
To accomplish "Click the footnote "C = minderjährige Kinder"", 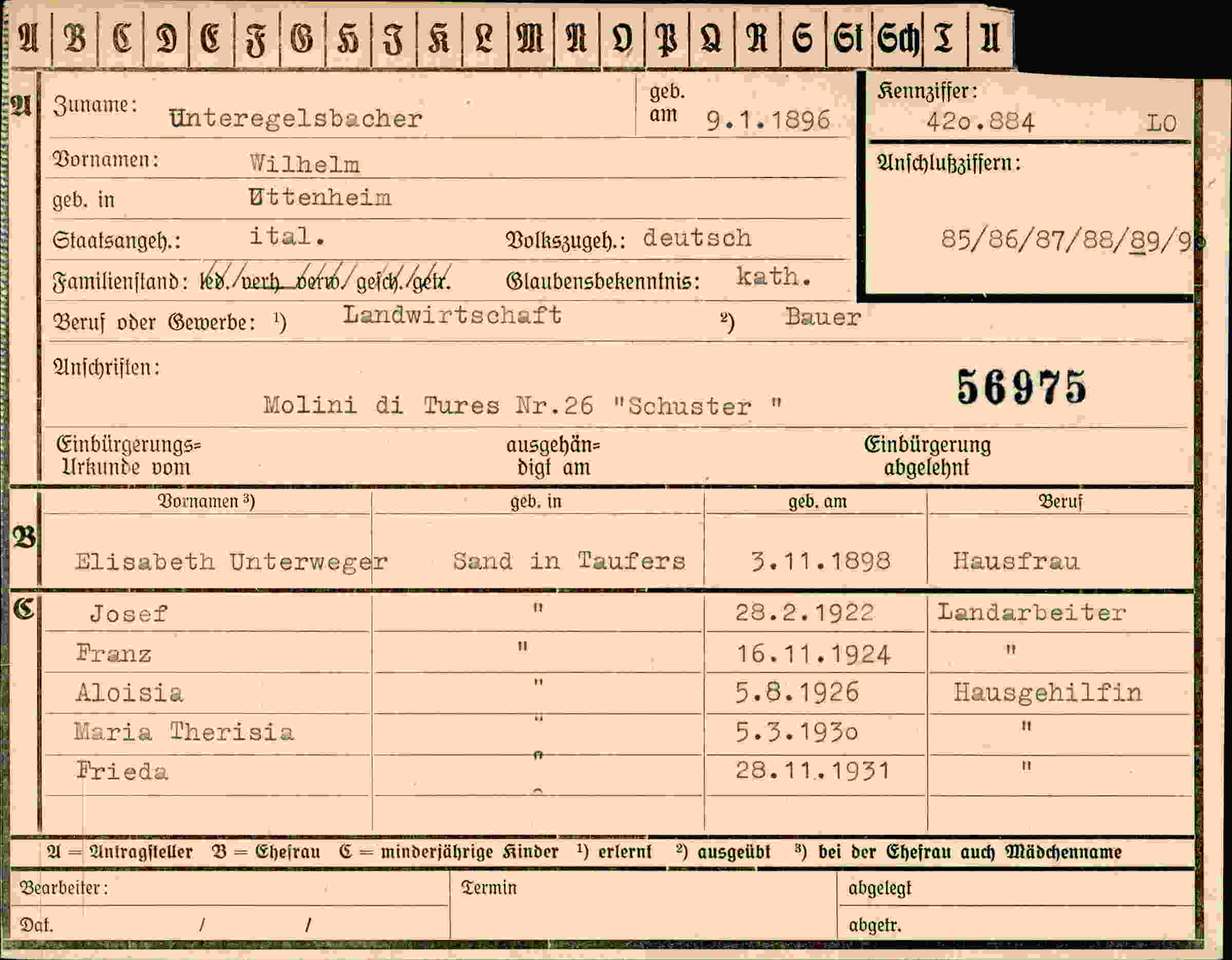I will [449, 852].
